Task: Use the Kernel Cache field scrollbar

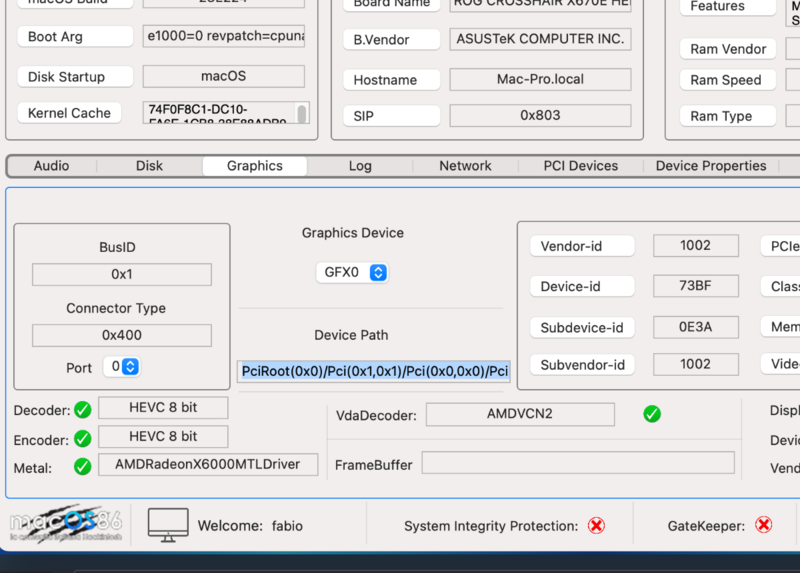Action: click(302, 113)
